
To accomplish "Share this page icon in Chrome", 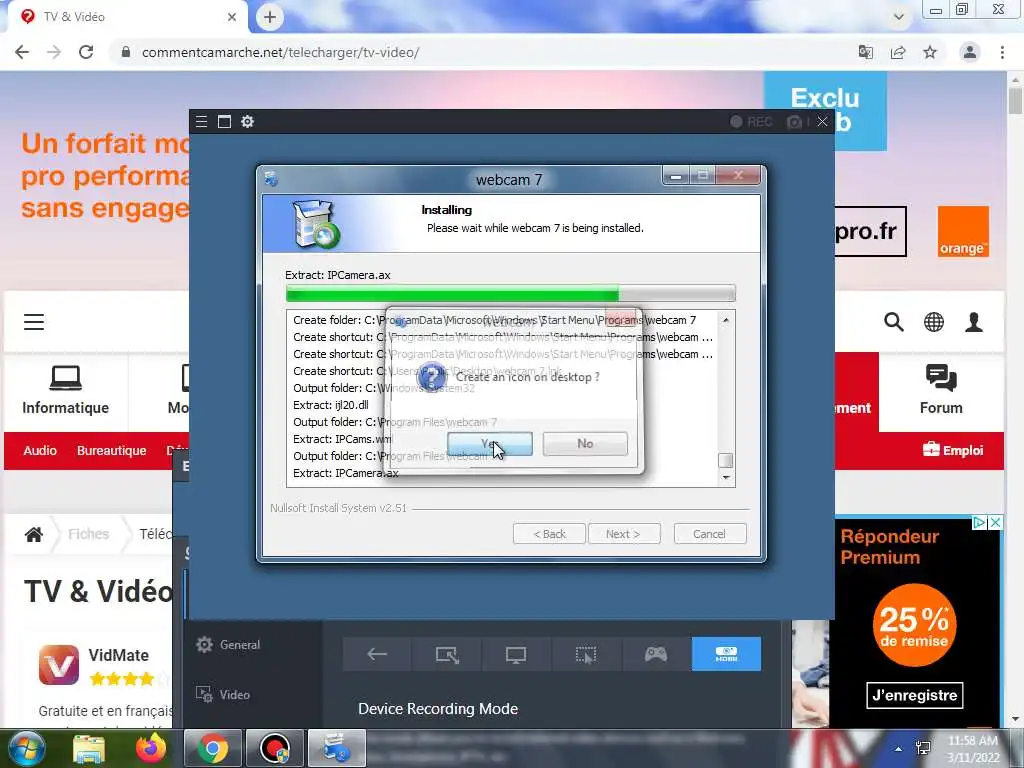I will pos(898,52).
